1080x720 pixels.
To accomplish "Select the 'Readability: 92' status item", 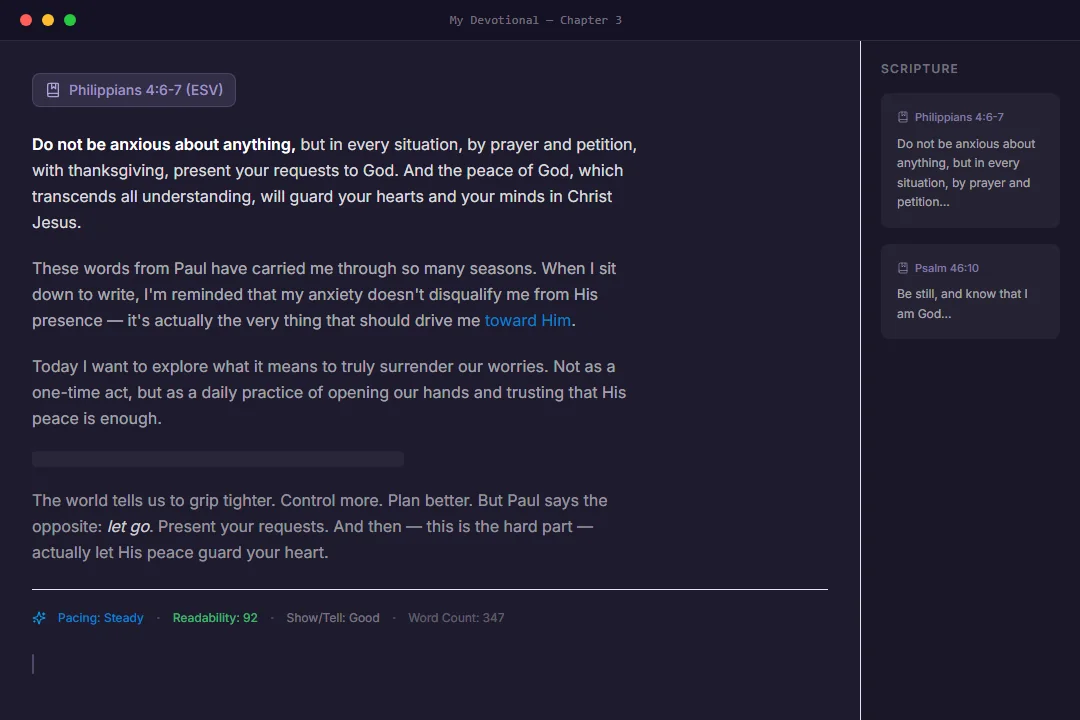I will click(215, 618).
